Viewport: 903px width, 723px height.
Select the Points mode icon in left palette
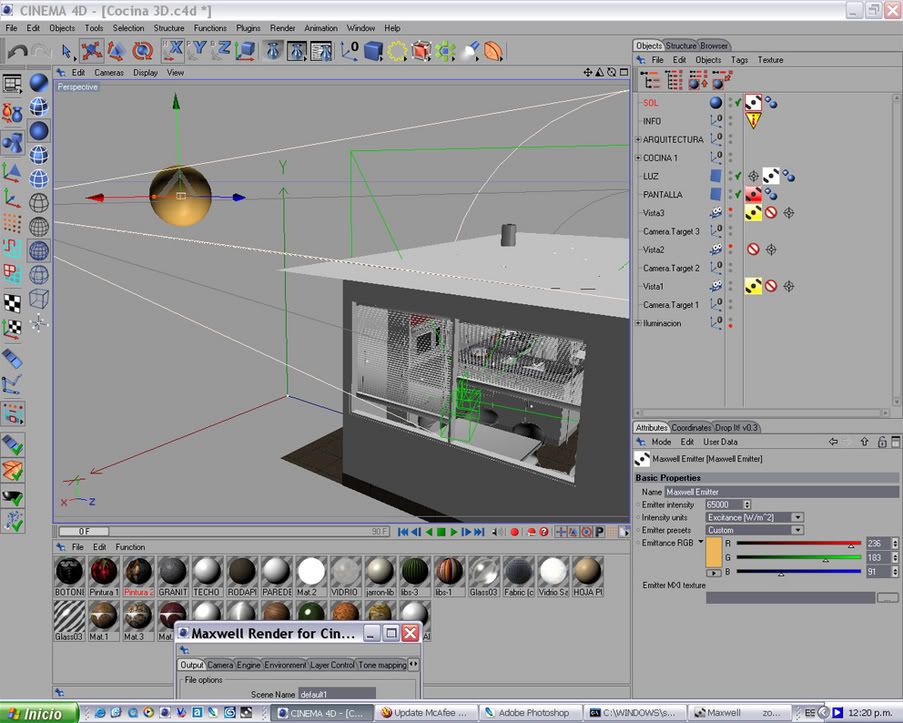click(x=12, y=223)
